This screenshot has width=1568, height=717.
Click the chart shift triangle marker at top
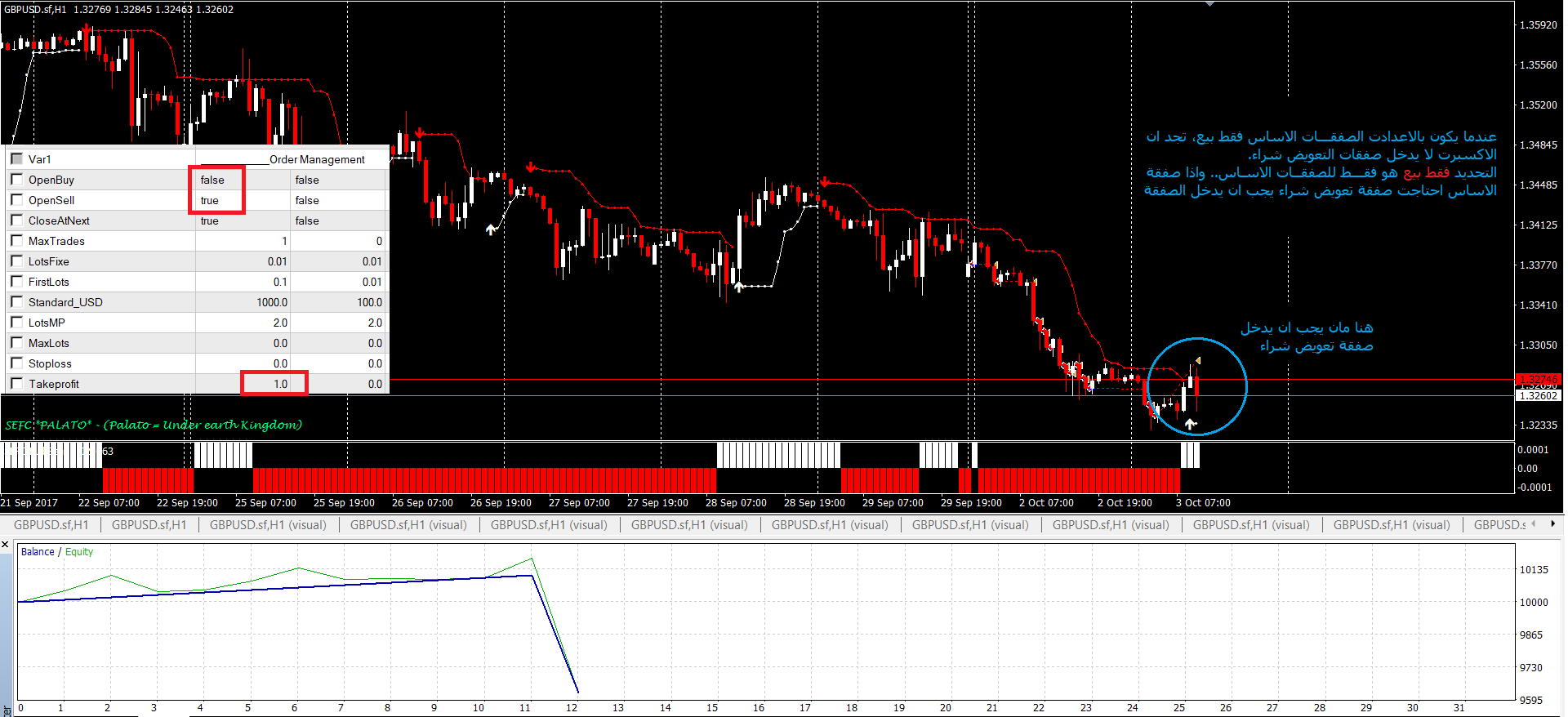click(1209, 4)
